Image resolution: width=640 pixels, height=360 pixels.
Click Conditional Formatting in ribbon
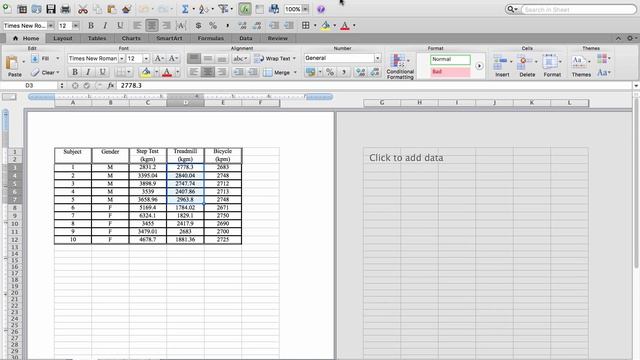point(400,66)
